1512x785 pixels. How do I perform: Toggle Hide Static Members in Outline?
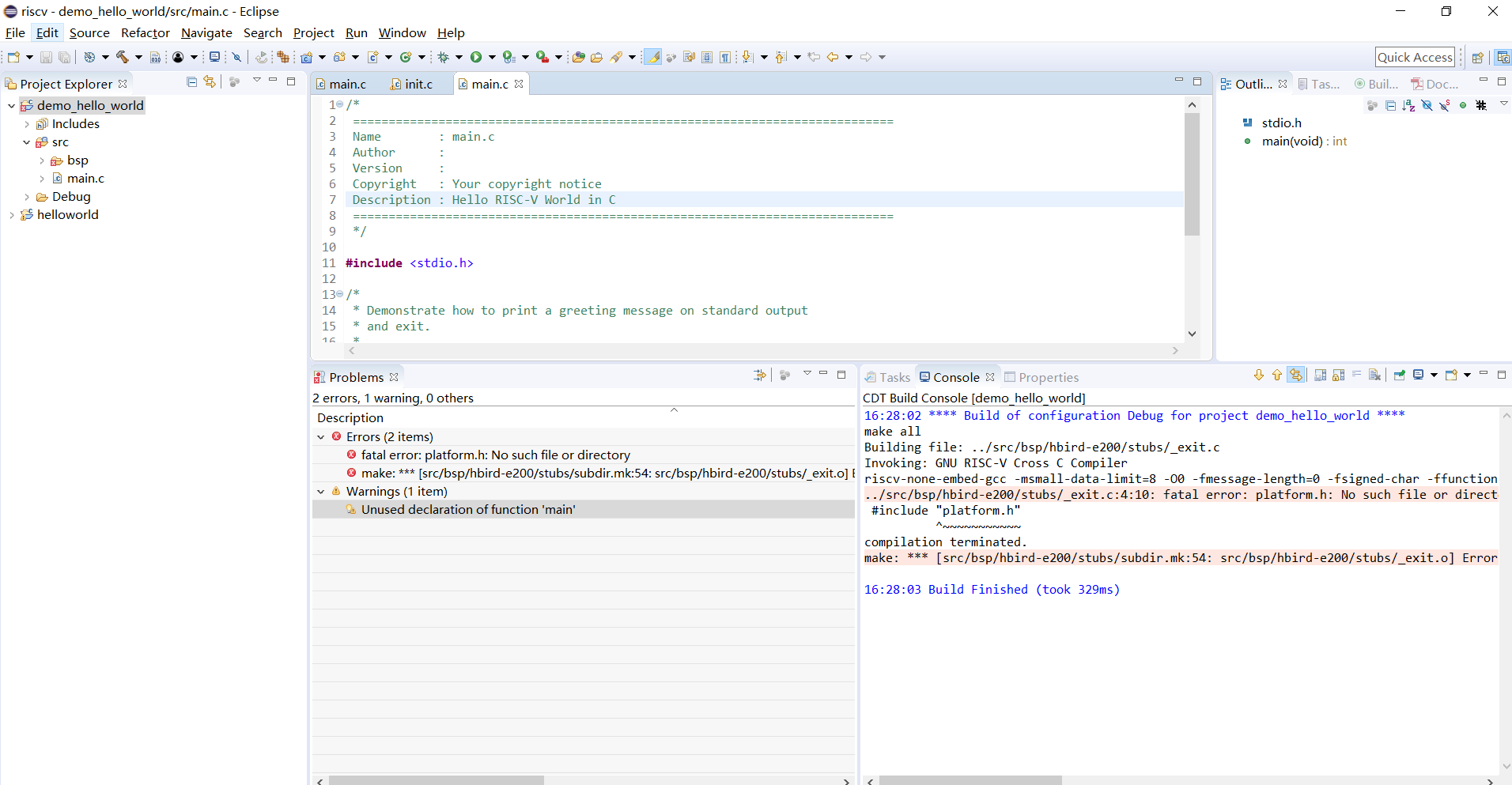(x=1445, y=106)
